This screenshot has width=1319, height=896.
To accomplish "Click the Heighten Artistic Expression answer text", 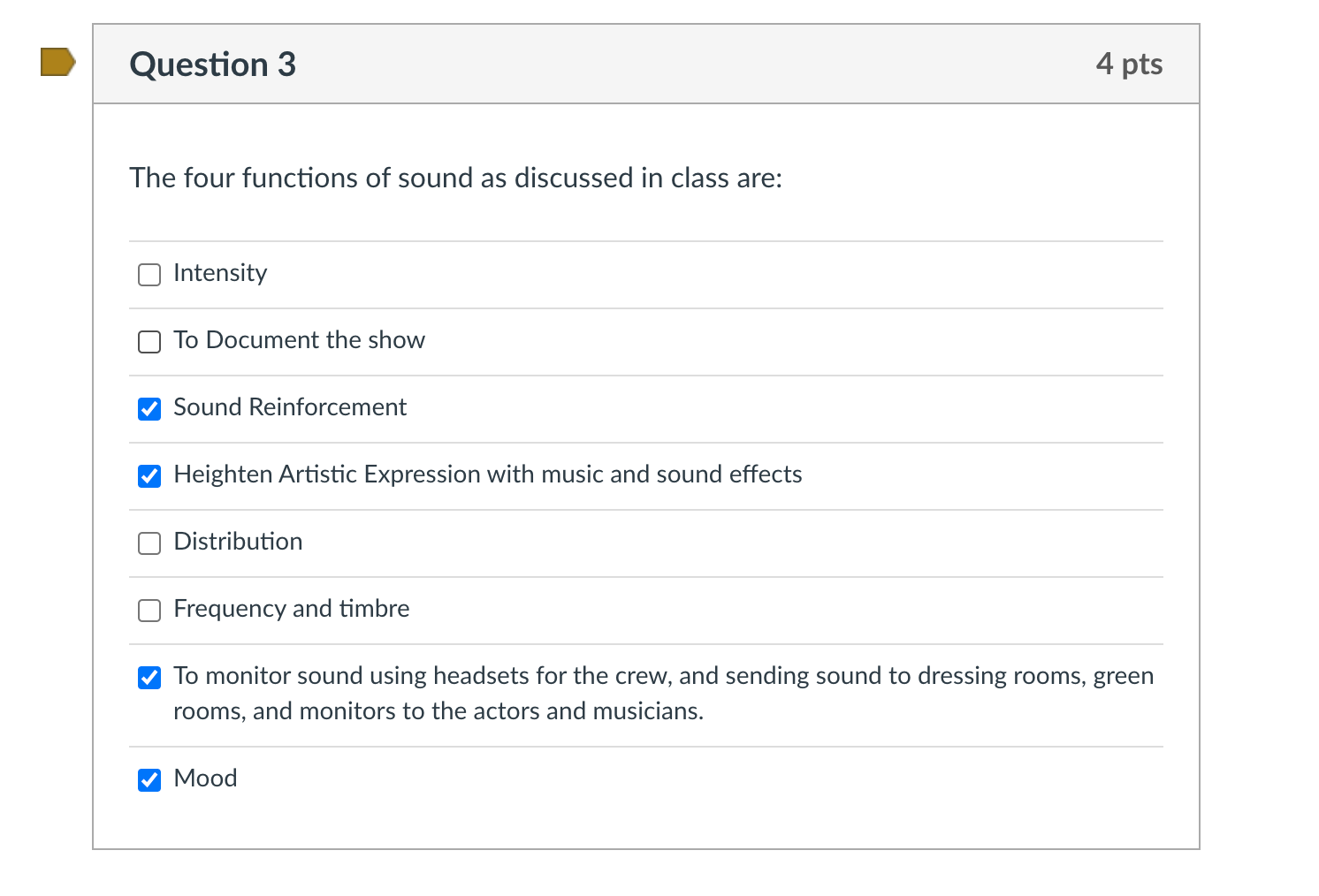I will [x=488, y=475].
